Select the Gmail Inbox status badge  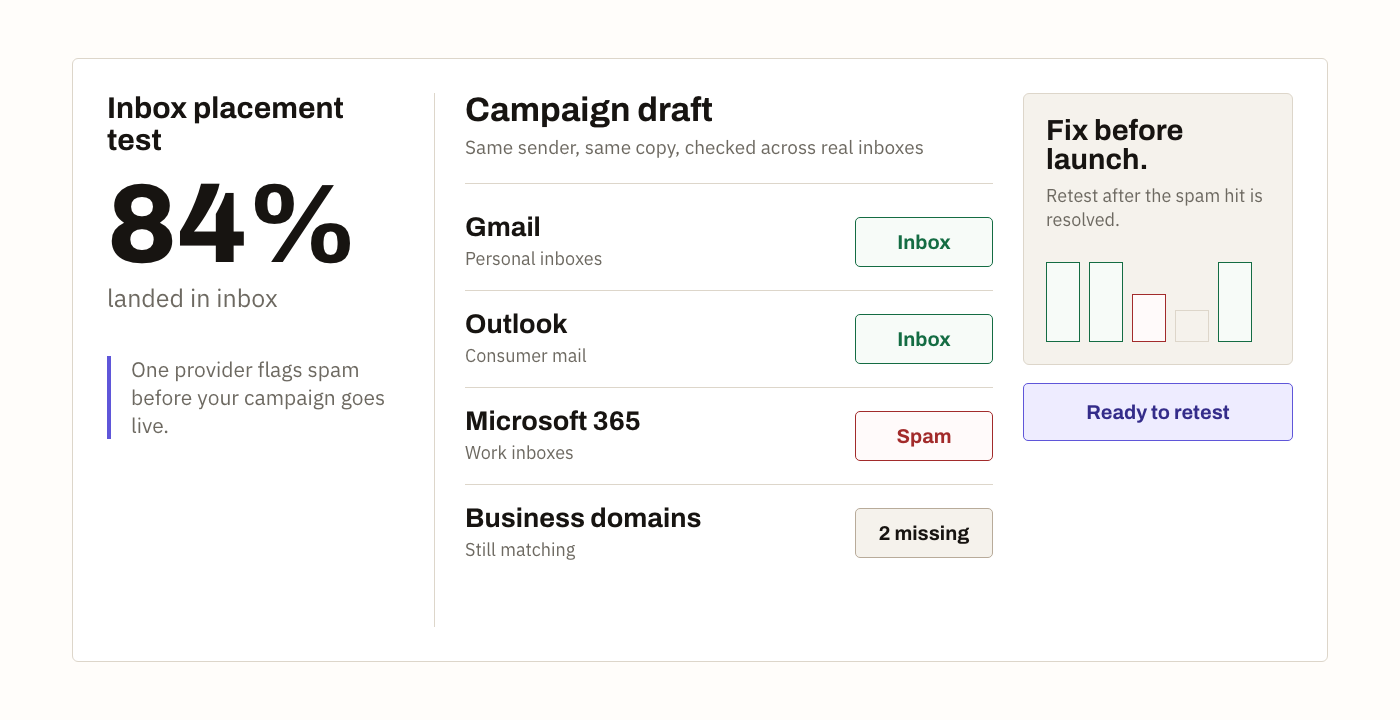(x=924, y=242)
